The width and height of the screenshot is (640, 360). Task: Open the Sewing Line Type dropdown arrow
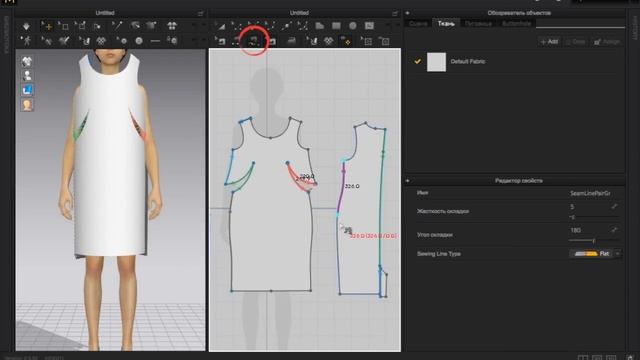[x=618, y=254]
